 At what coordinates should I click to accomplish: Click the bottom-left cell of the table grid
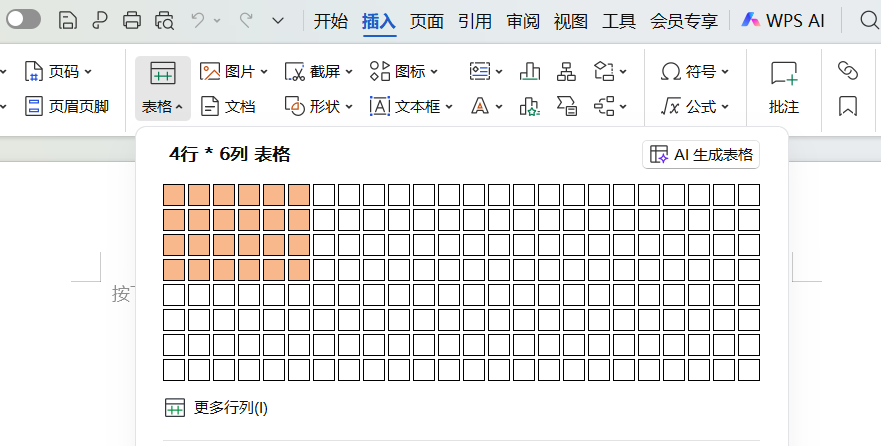(x=174, y=370)
